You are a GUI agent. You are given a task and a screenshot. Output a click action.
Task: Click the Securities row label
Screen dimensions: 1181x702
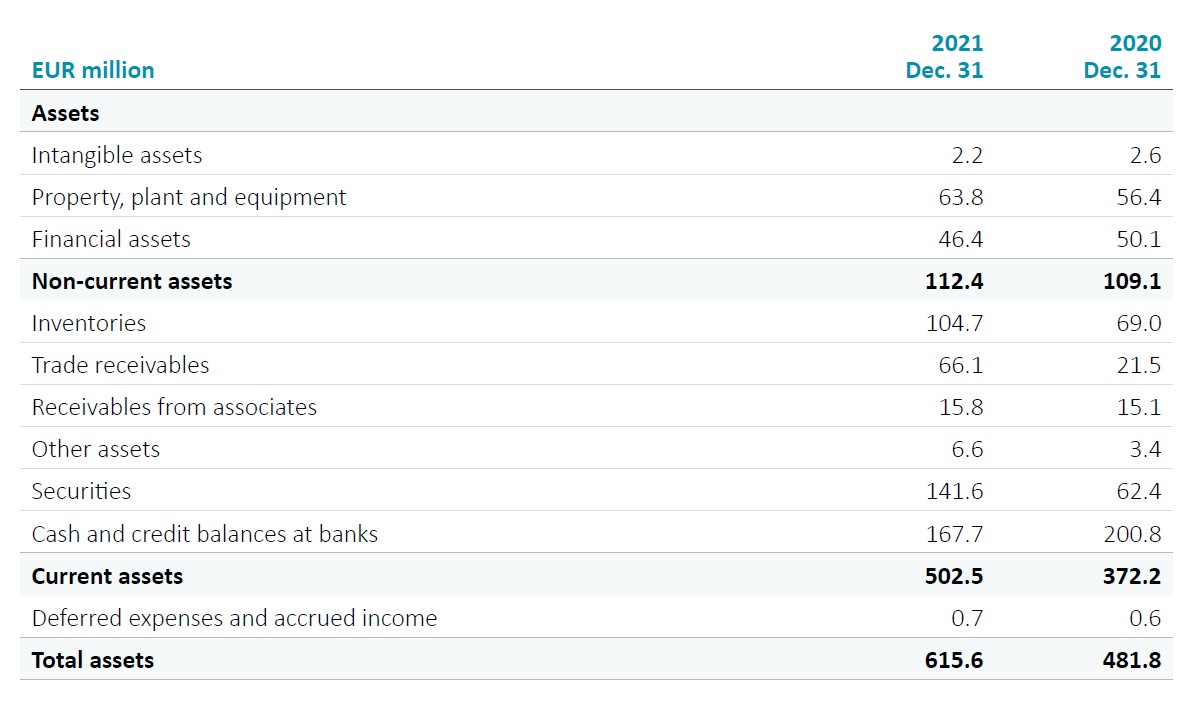[x=81, y=491]
